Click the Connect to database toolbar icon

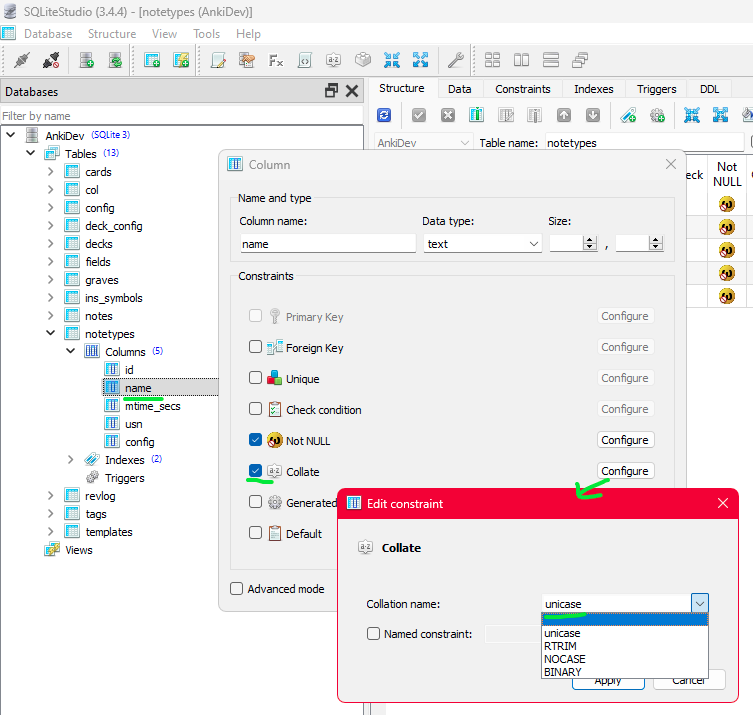point(22,61)
